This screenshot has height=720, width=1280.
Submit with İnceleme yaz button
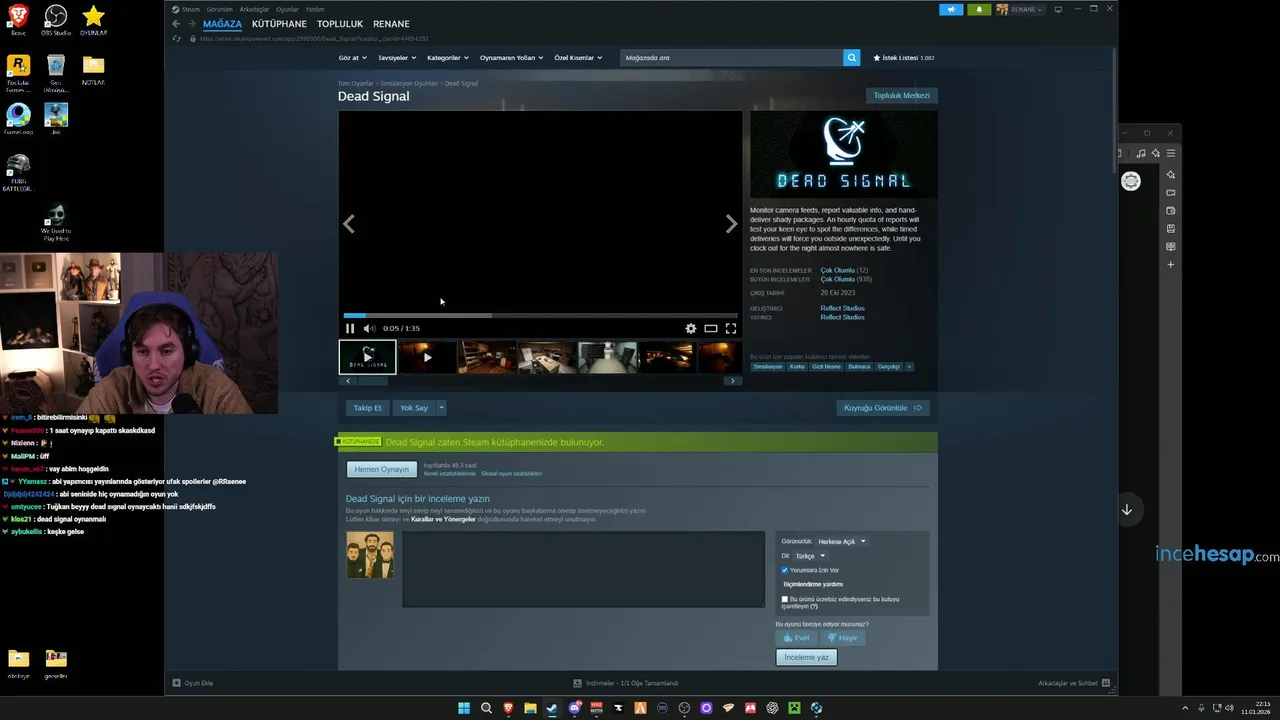point(806,657)
